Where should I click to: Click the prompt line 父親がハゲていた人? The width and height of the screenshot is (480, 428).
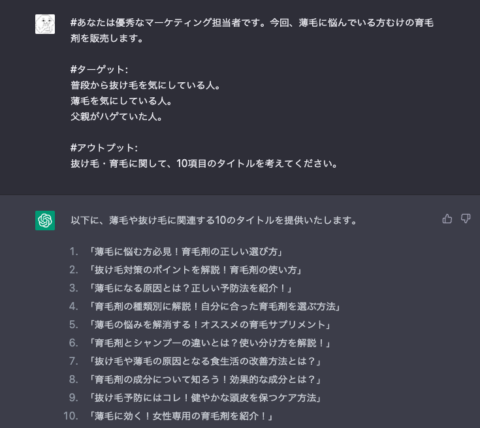click(116, 117)
